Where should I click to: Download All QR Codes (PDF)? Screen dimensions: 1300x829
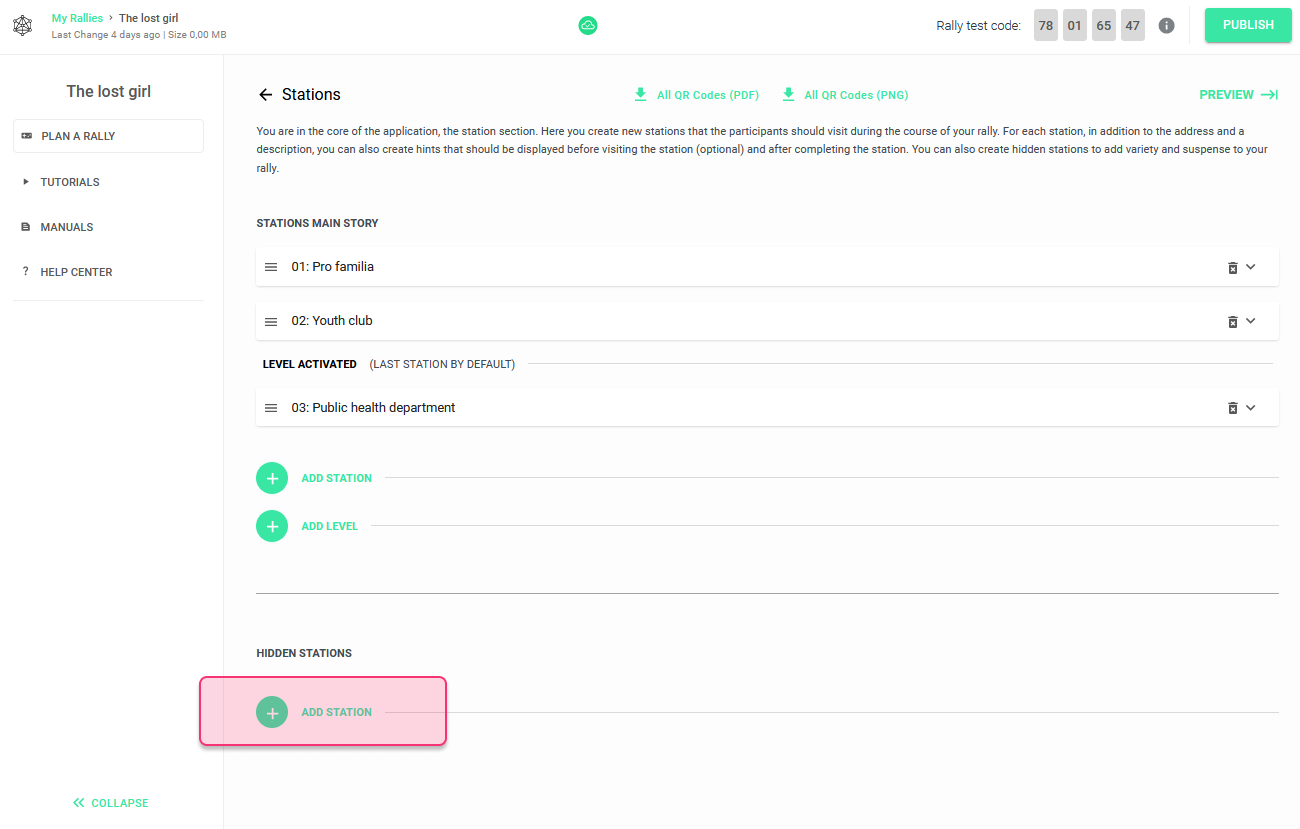(697, 95)
